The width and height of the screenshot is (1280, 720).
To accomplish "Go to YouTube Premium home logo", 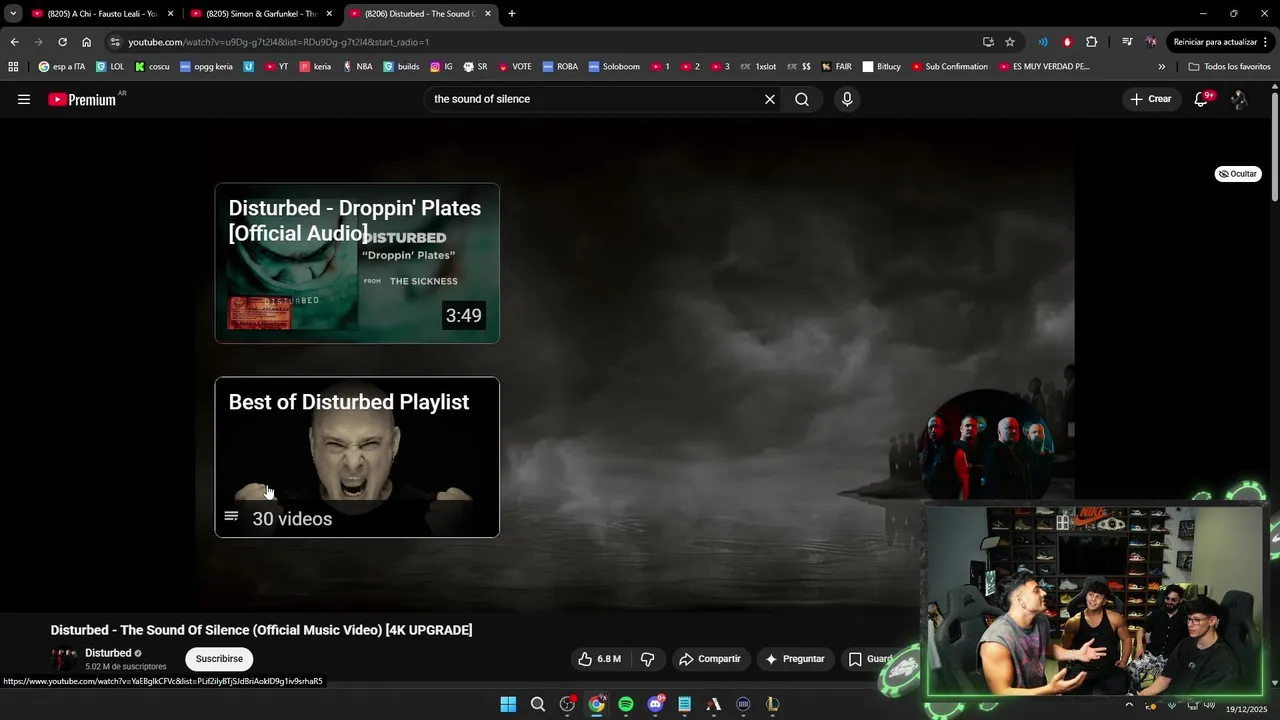I will pyautogui.click(x=82, y=99).
